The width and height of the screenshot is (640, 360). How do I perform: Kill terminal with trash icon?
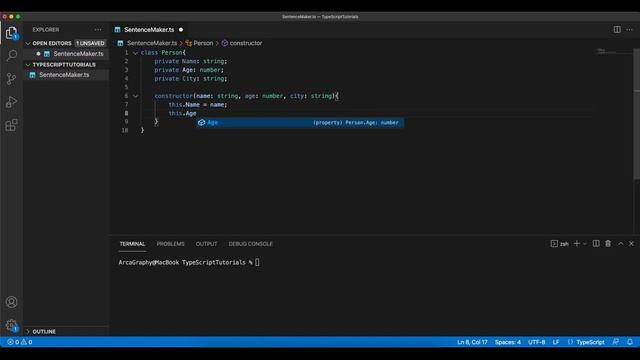[x=608, y=244]
